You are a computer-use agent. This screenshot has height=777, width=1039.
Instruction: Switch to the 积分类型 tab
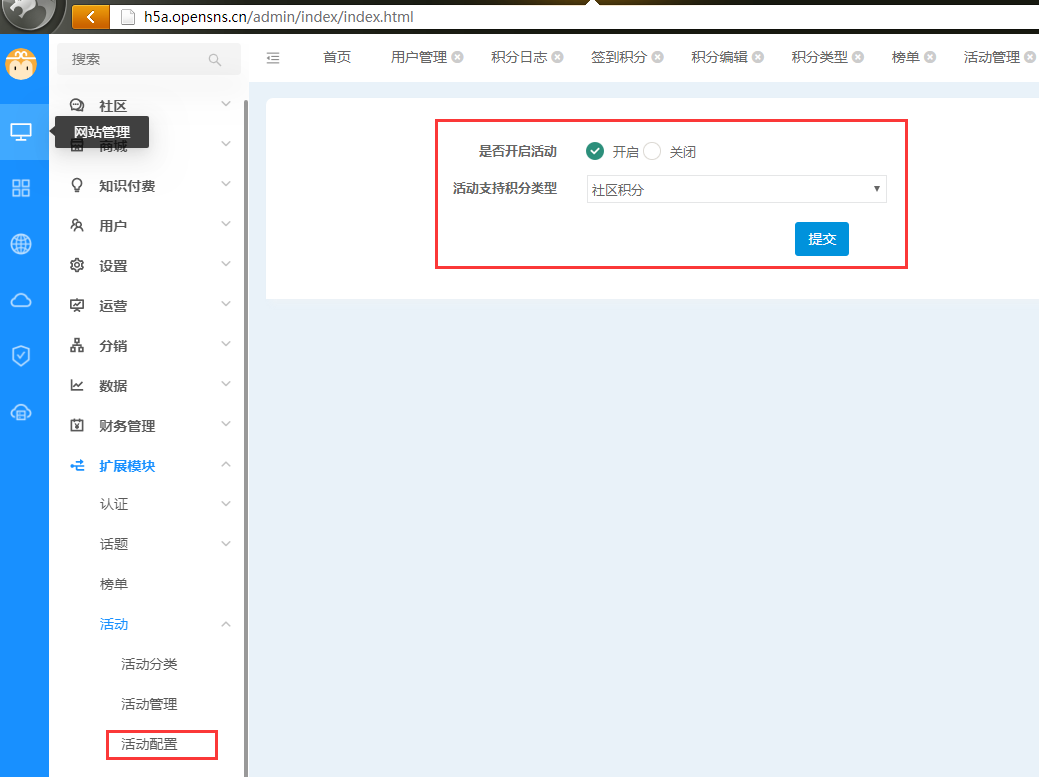coord(820,57)
